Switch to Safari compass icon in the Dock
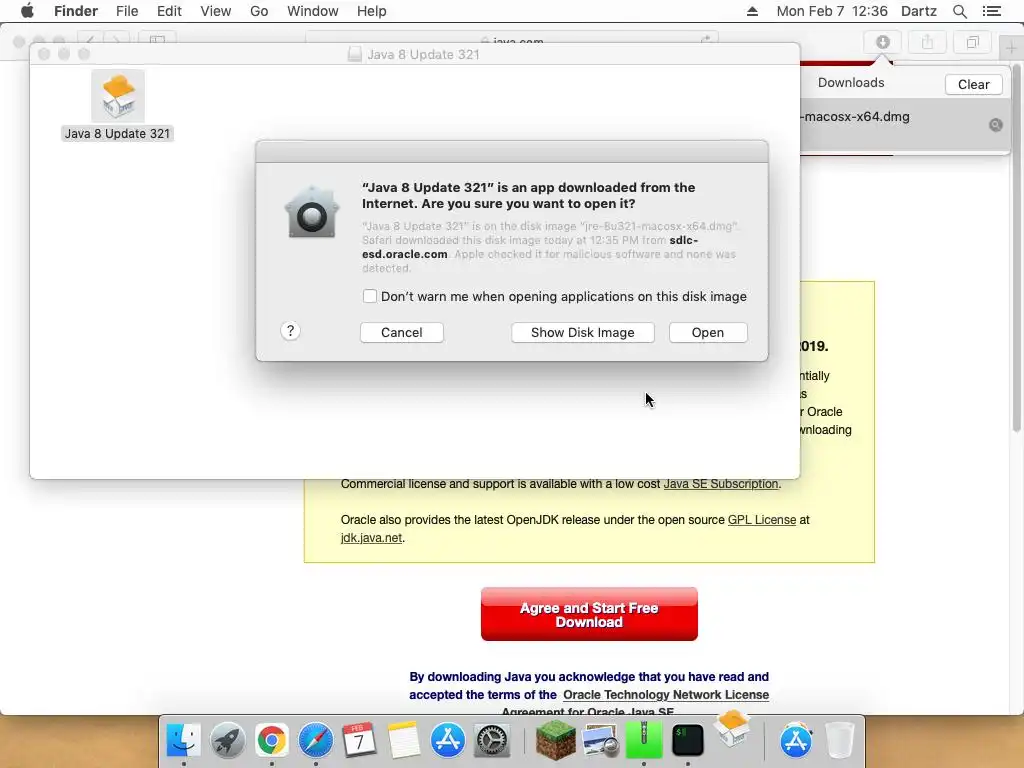The width and height of the screenshot is (1024, 768). [315, 740]
